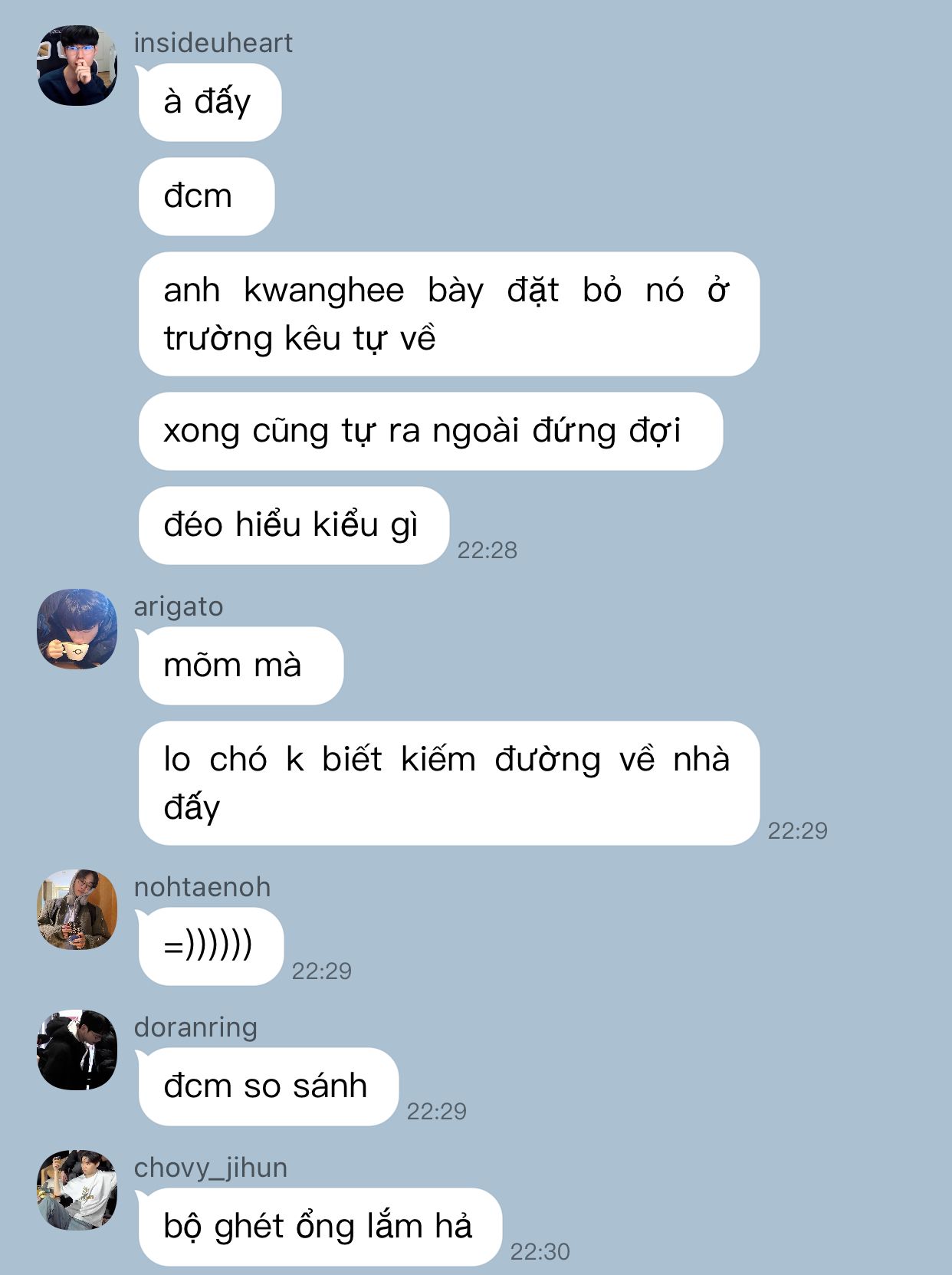This screenshot has height=1275, width=952.
Task: Tap the username arigato
Action: click(179, 606)
